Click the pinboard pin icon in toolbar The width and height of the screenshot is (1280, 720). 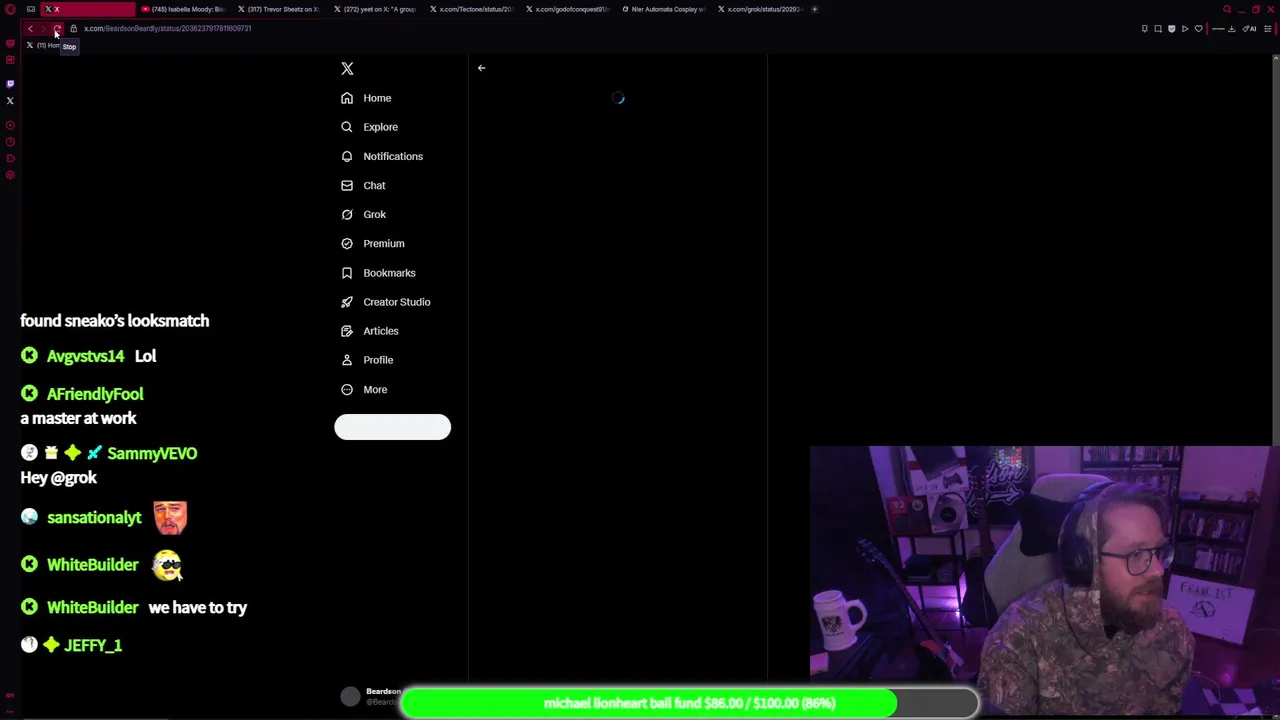pos(1145,28)
